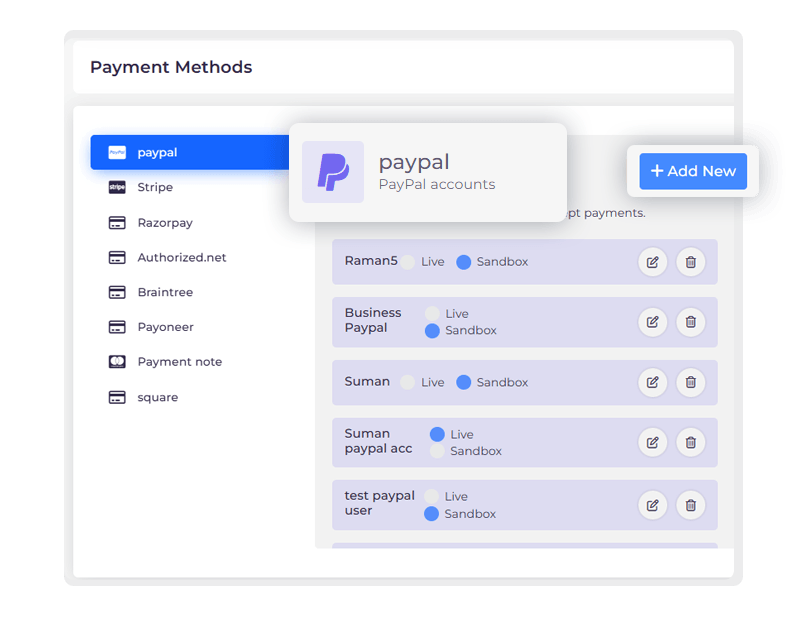Delete the test paypal user account
The height and width of the screenshot is (622, 800).
point(690,505)
